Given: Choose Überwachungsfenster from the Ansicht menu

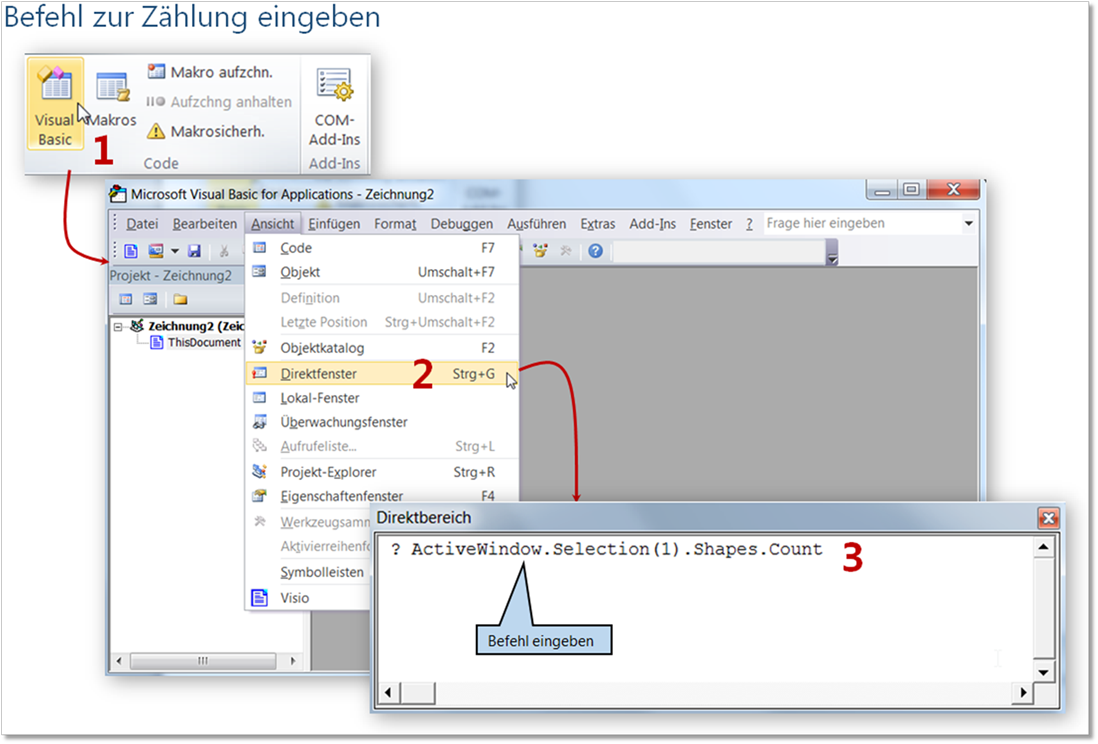Looking at the screenshot, I should coord(382,422).
